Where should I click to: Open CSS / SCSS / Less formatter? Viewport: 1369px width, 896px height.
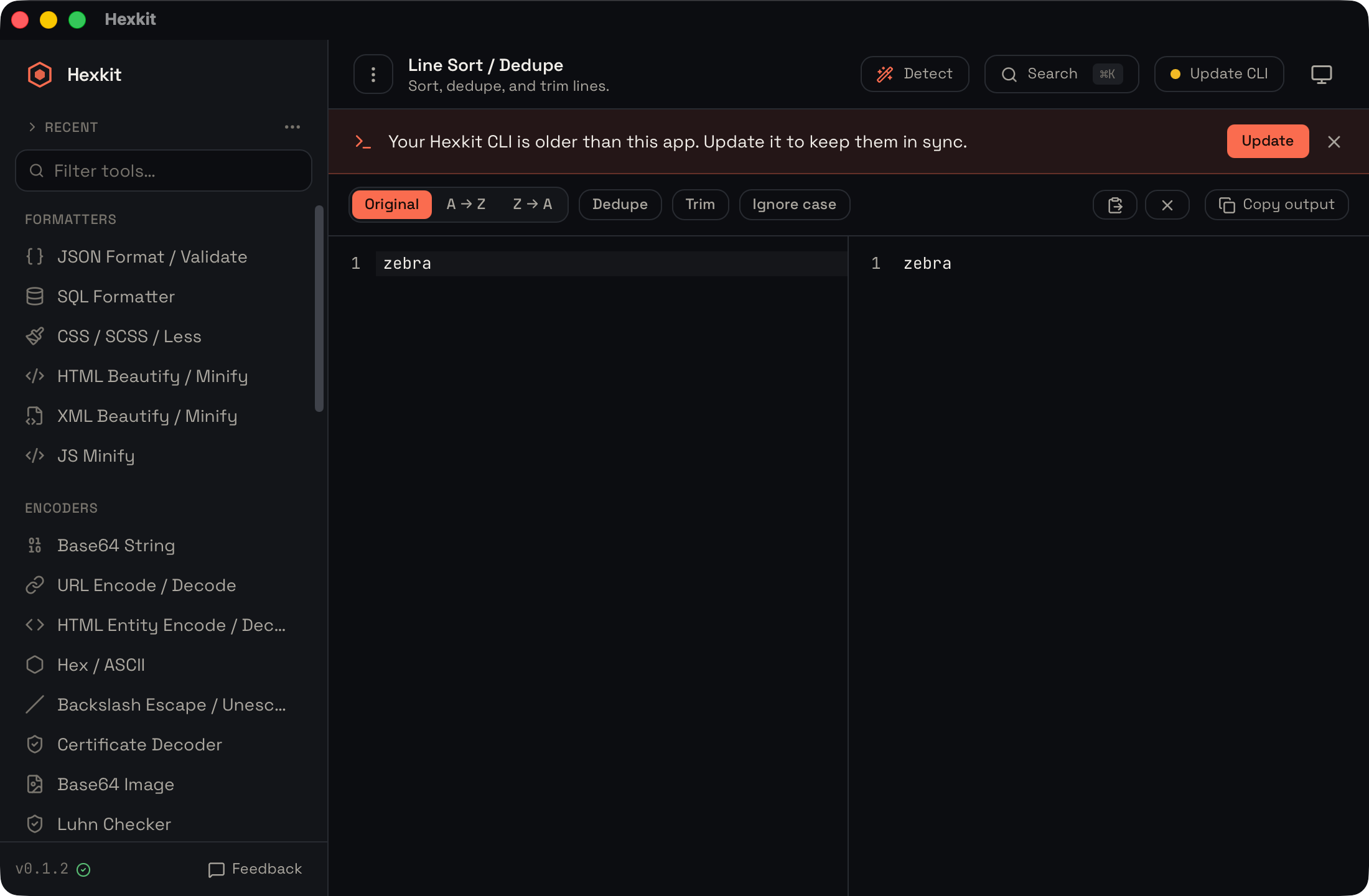click(x=165, y=336)
